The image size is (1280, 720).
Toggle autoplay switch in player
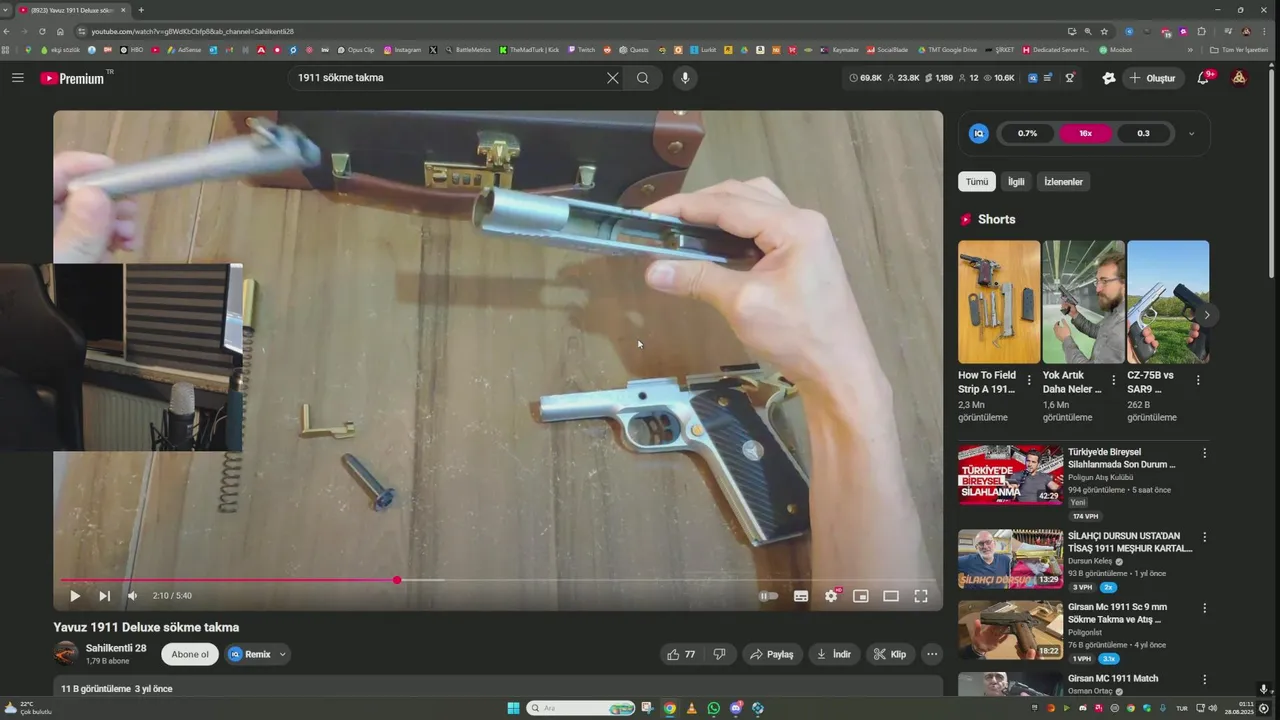coord(768,596)
